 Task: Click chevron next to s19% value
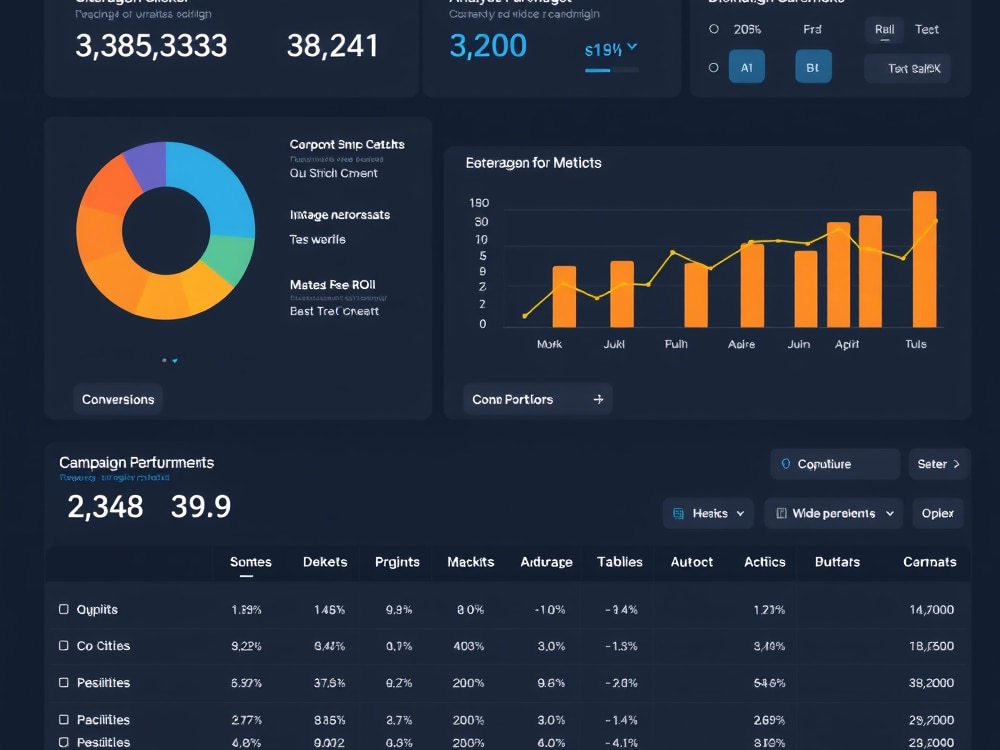pos(632,47)
